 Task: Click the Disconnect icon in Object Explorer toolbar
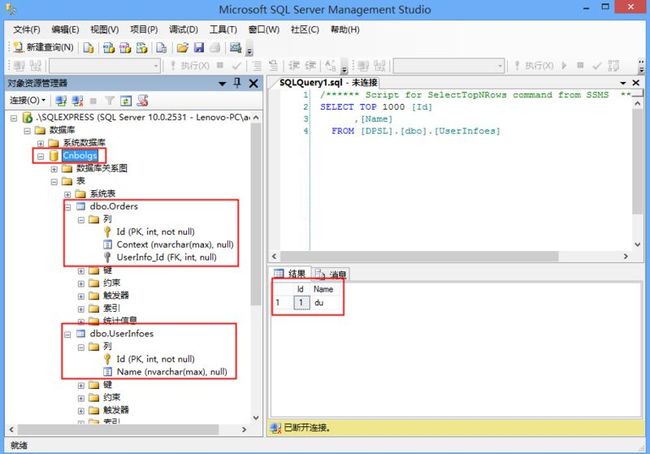(x=78, y=100)
